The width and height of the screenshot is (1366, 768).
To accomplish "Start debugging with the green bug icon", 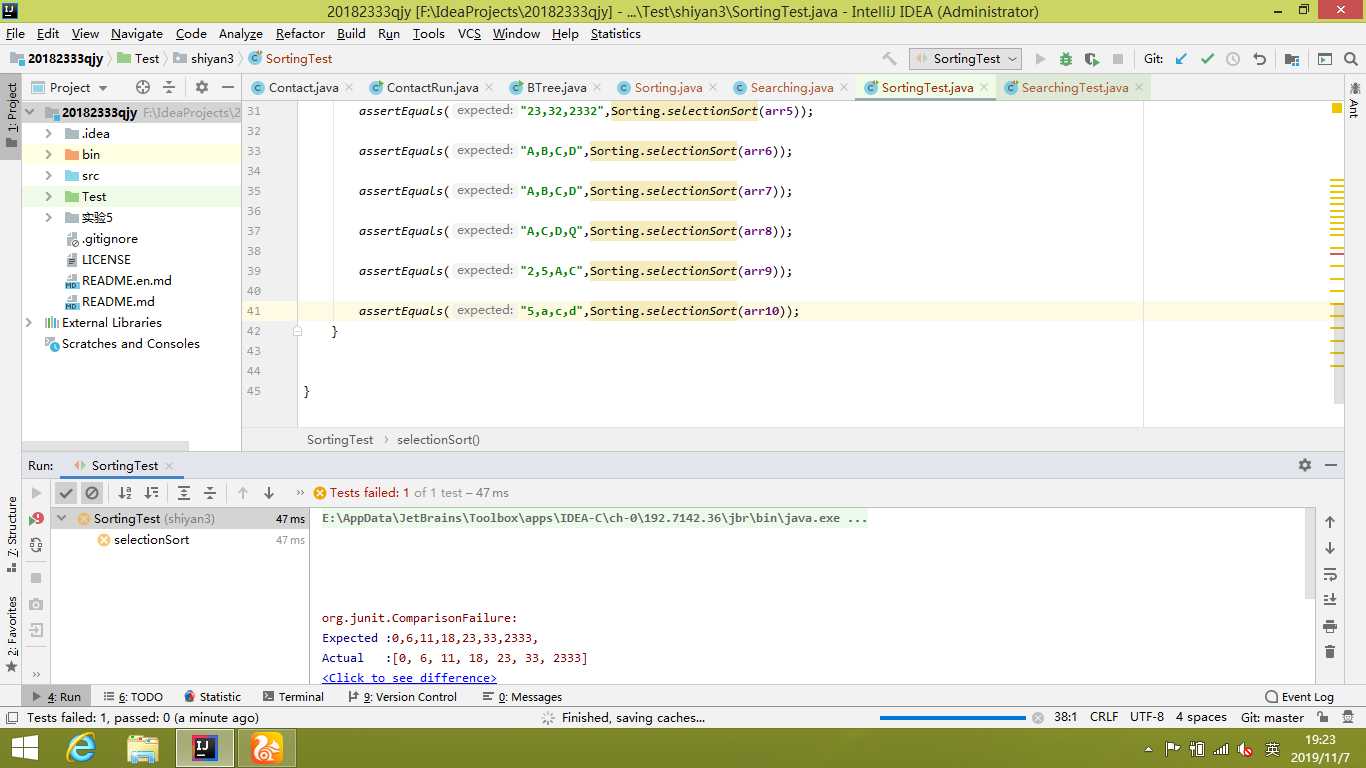I will click(1066, 59).
